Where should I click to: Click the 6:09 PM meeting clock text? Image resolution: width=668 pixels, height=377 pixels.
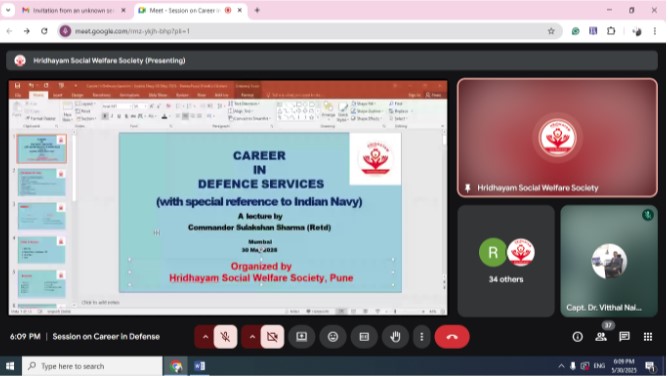[x=25, y=337]
